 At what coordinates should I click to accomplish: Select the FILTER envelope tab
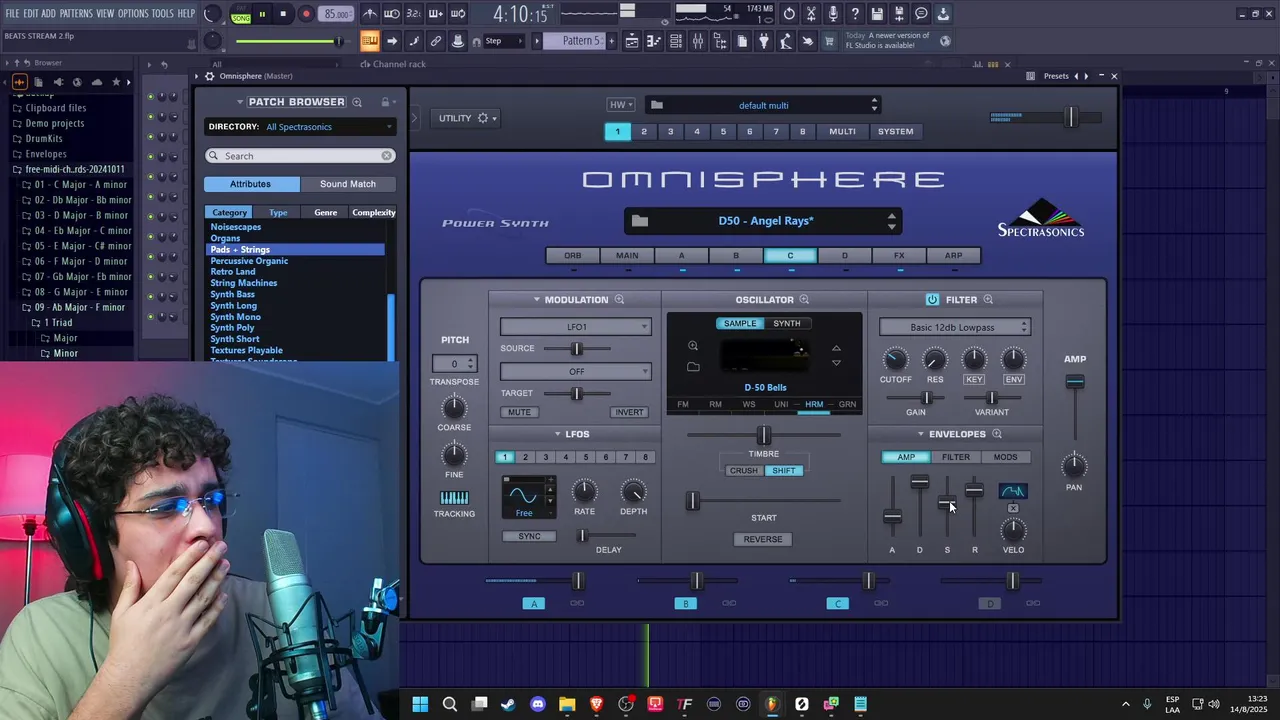pyautogui.click(x=956, y=457)
